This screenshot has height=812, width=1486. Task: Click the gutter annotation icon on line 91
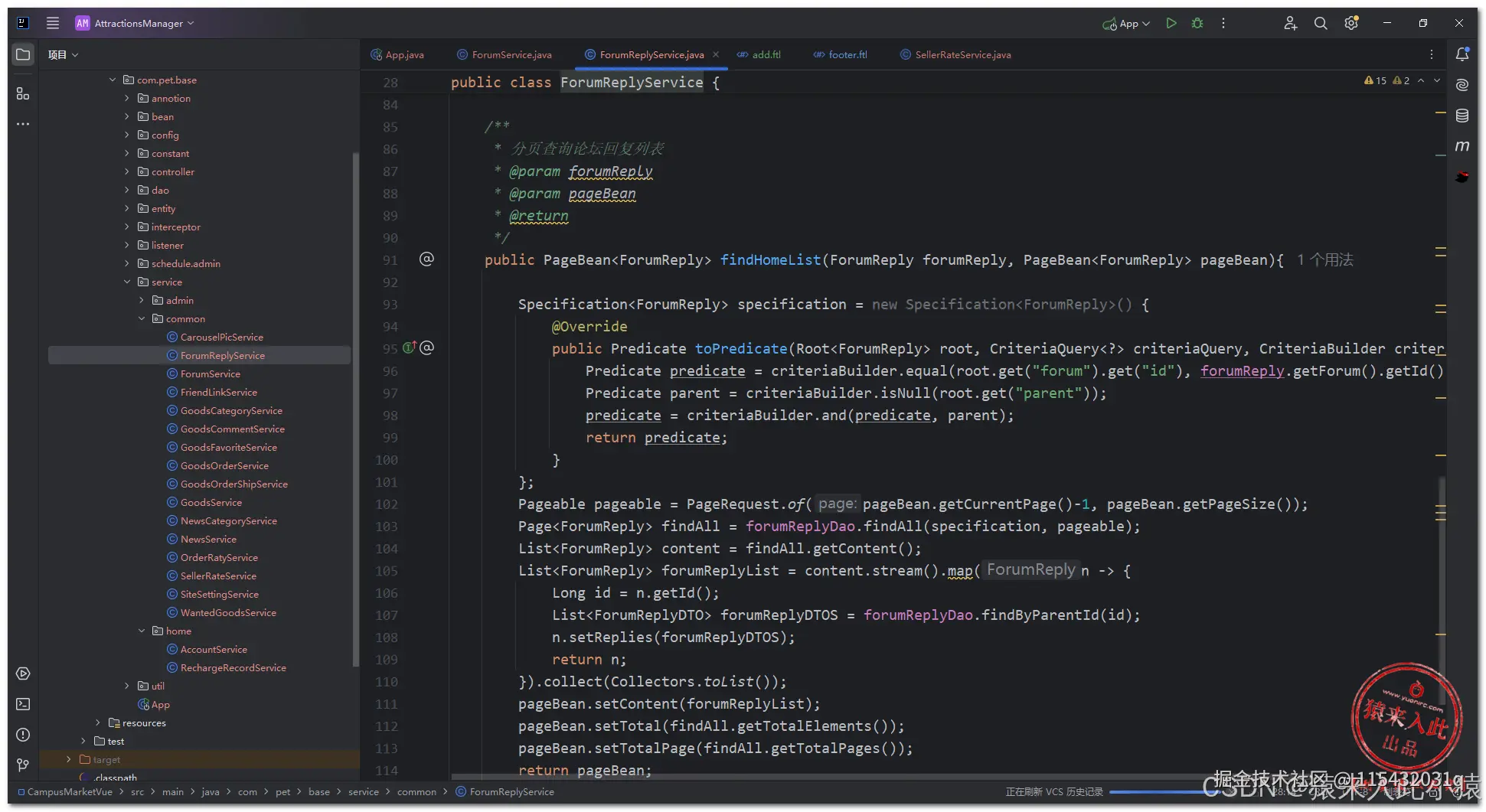pyautogui.click(x=427, y=259)
